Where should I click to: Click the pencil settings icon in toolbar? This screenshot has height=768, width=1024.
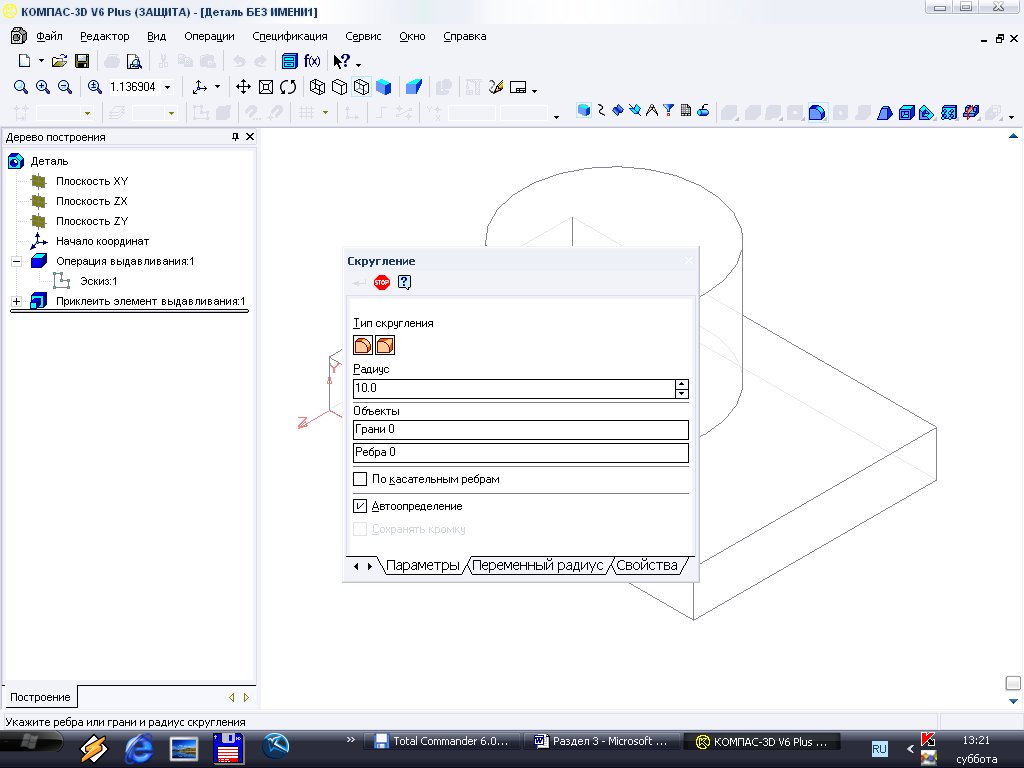(496, 87)
